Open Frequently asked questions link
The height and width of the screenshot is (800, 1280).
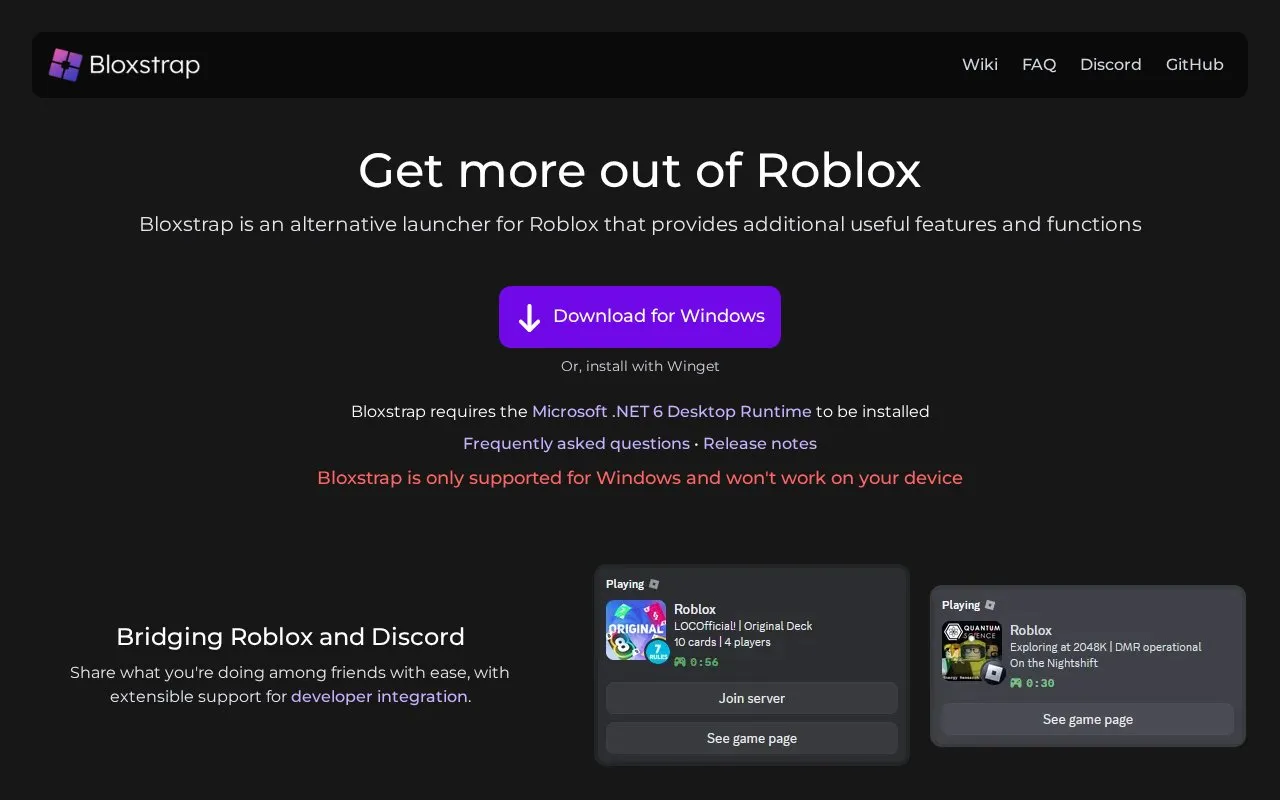point(576,443)
